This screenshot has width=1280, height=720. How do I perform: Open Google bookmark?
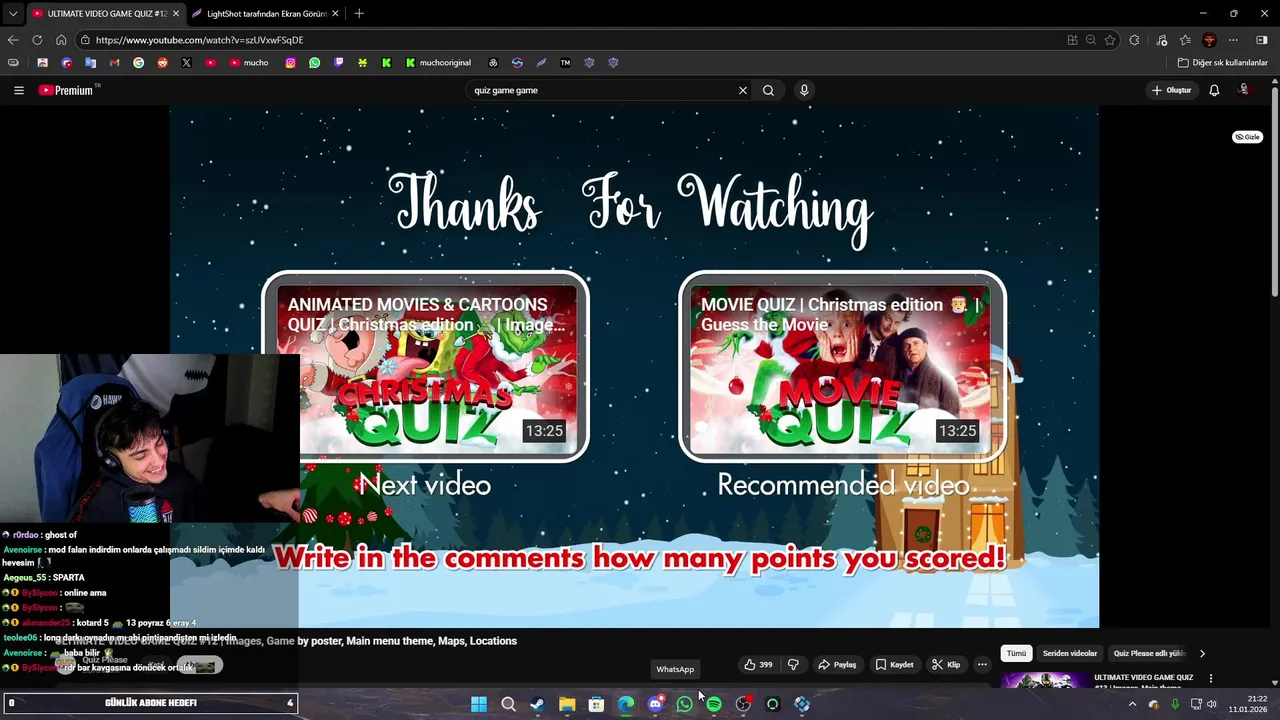click(x=138, y=63)
